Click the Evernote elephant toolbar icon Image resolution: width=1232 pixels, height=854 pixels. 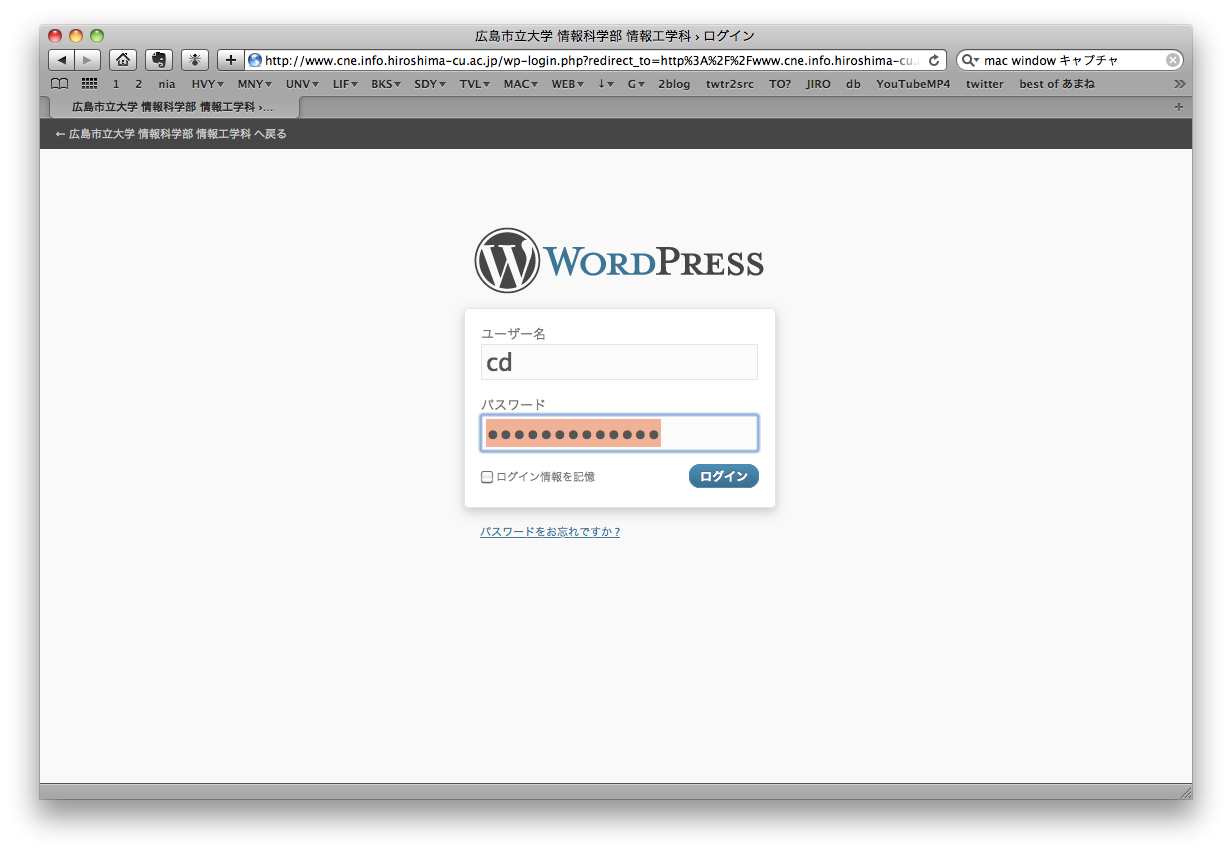(x=158, y=60)
